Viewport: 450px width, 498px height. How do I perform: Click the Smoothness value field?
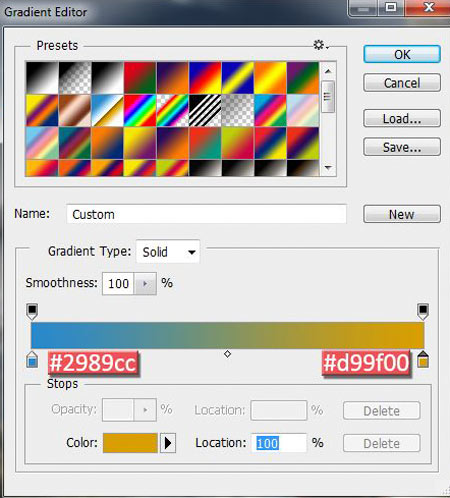tap(118, 284)
